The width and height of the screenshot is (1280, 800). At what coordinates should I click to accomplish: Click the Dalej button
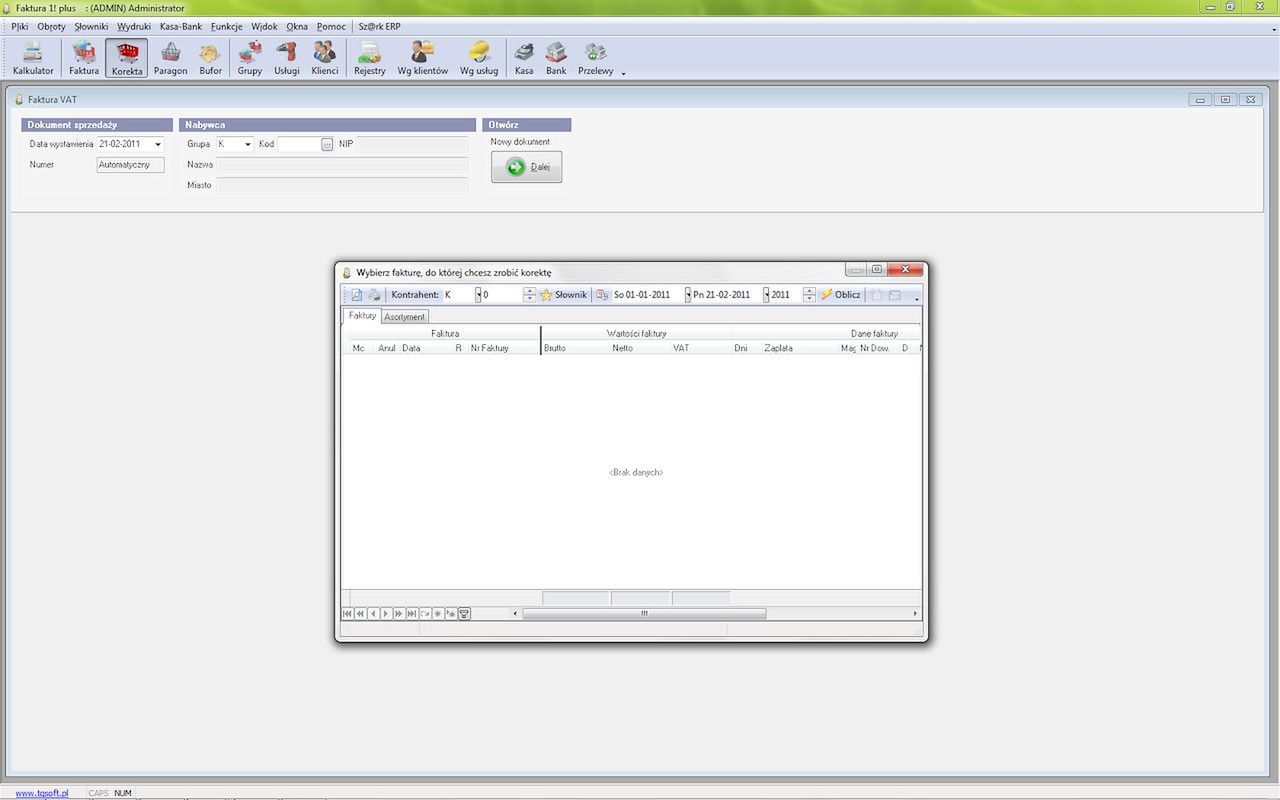coord(527,167)
